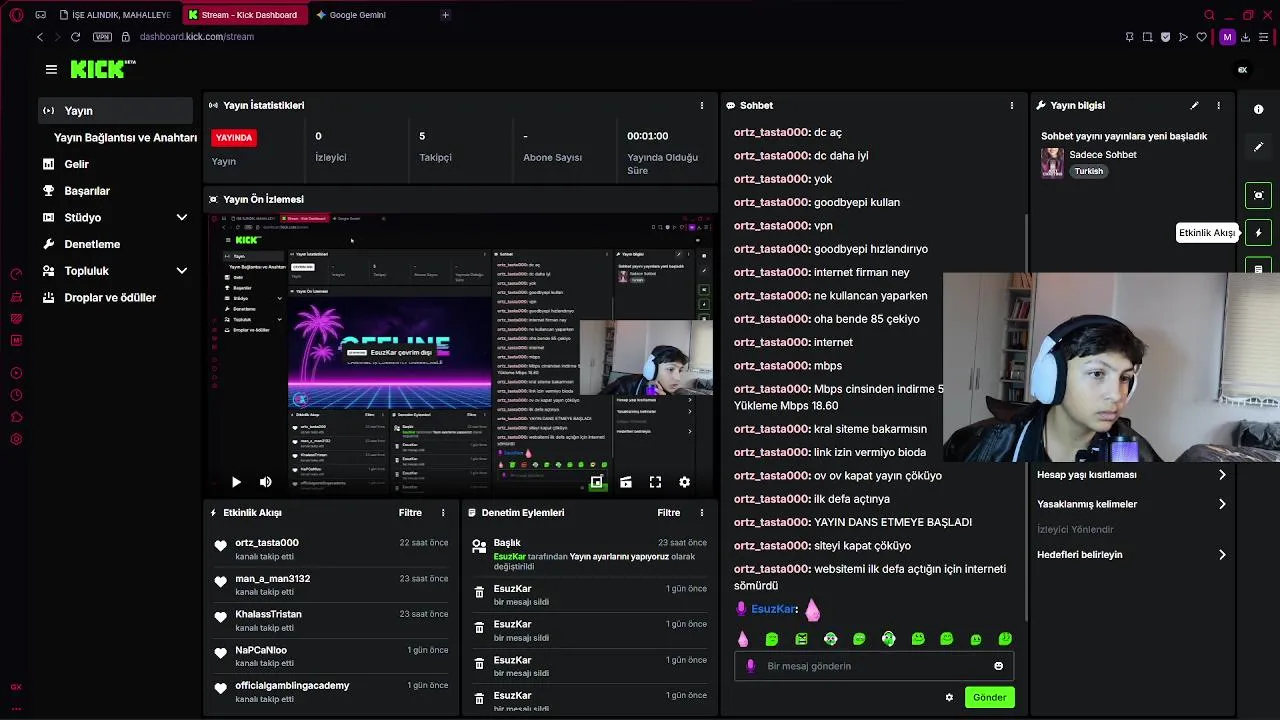1280x720 pixels.
Task: Click the red YAYINDA status badge
Action: click(x=234, y=138)
